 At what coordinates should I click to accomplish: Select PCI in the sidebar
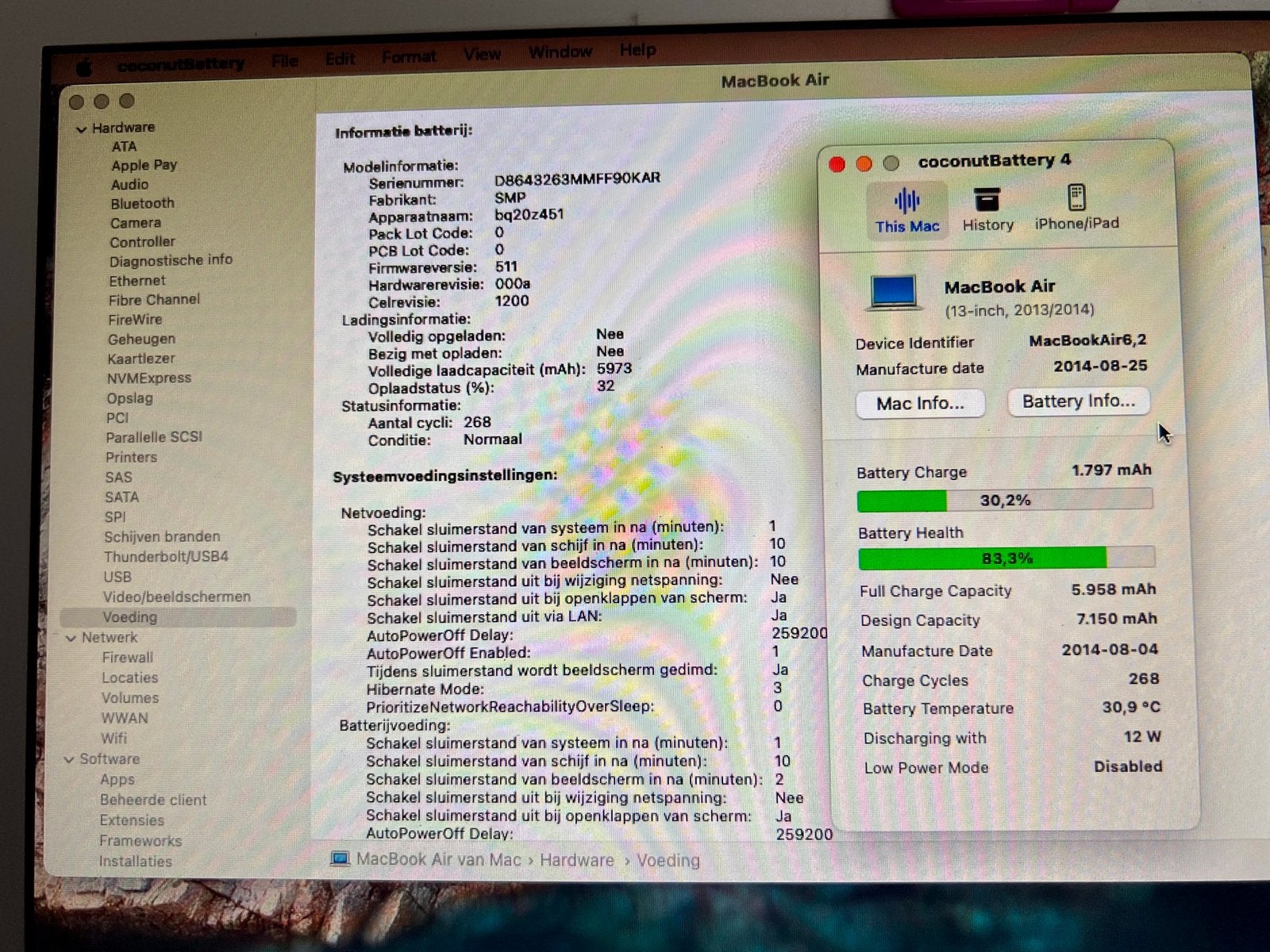117,418
